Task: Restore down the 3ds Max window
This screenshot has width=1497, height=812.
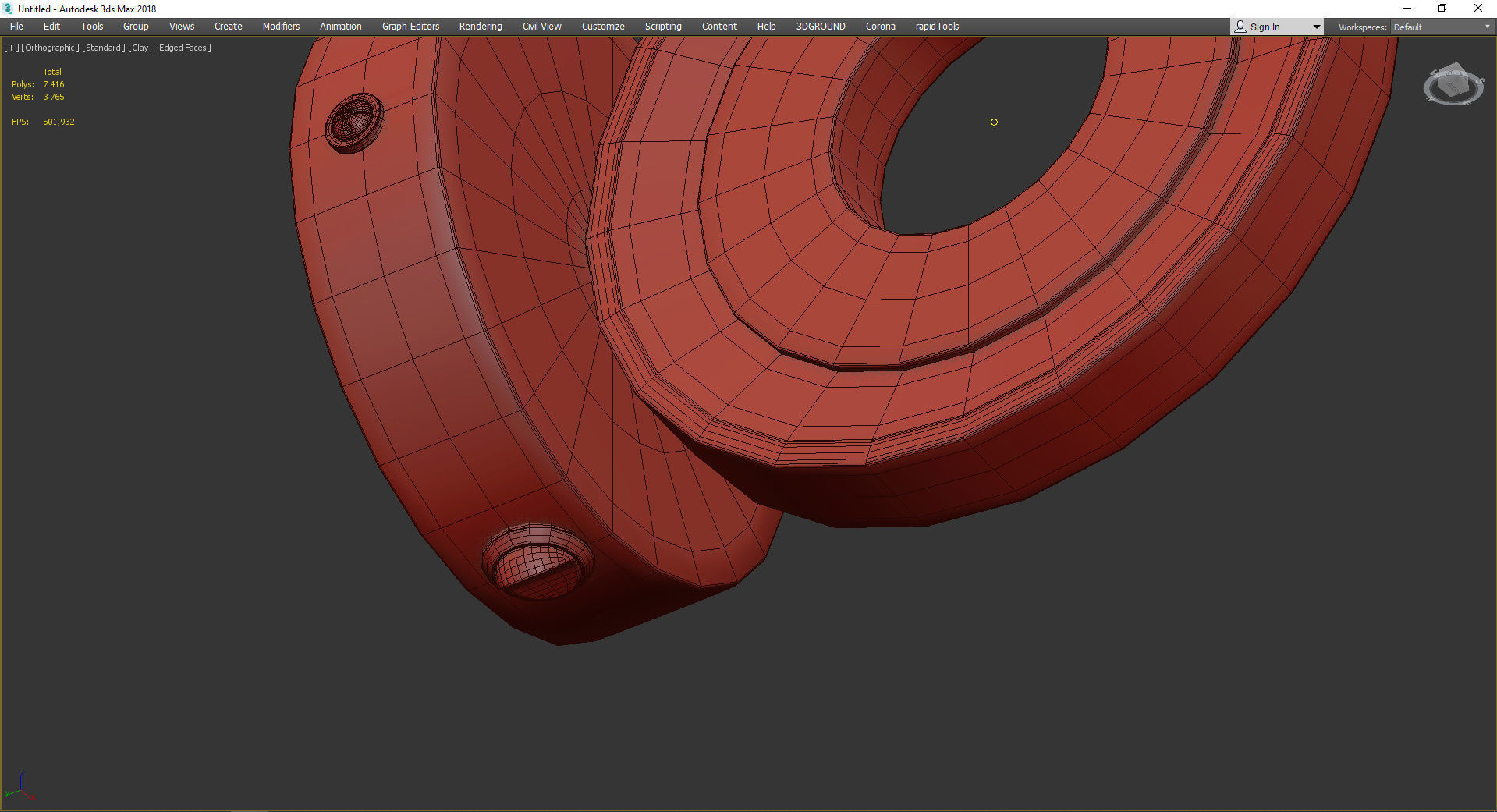Action: click(1442, 9)
